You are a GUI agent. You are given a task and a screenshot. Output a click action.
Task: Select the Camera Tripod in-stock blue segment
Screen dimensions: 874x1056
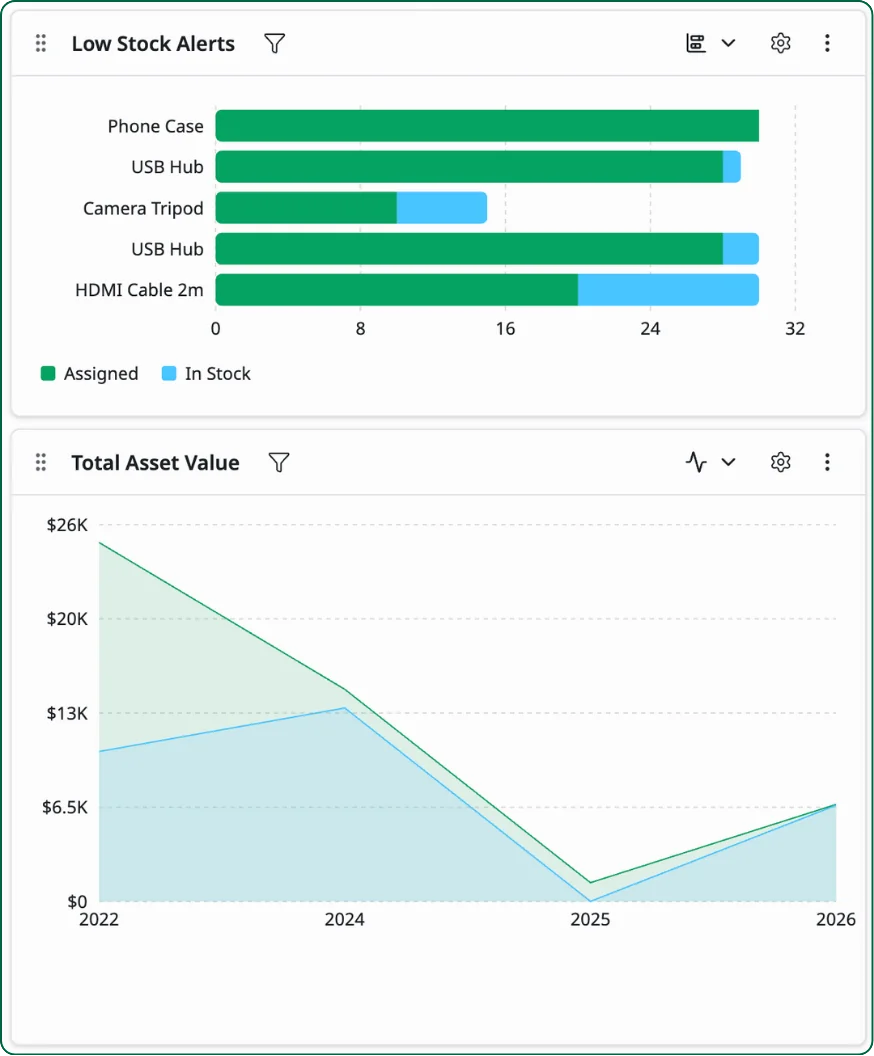(442, 207)
